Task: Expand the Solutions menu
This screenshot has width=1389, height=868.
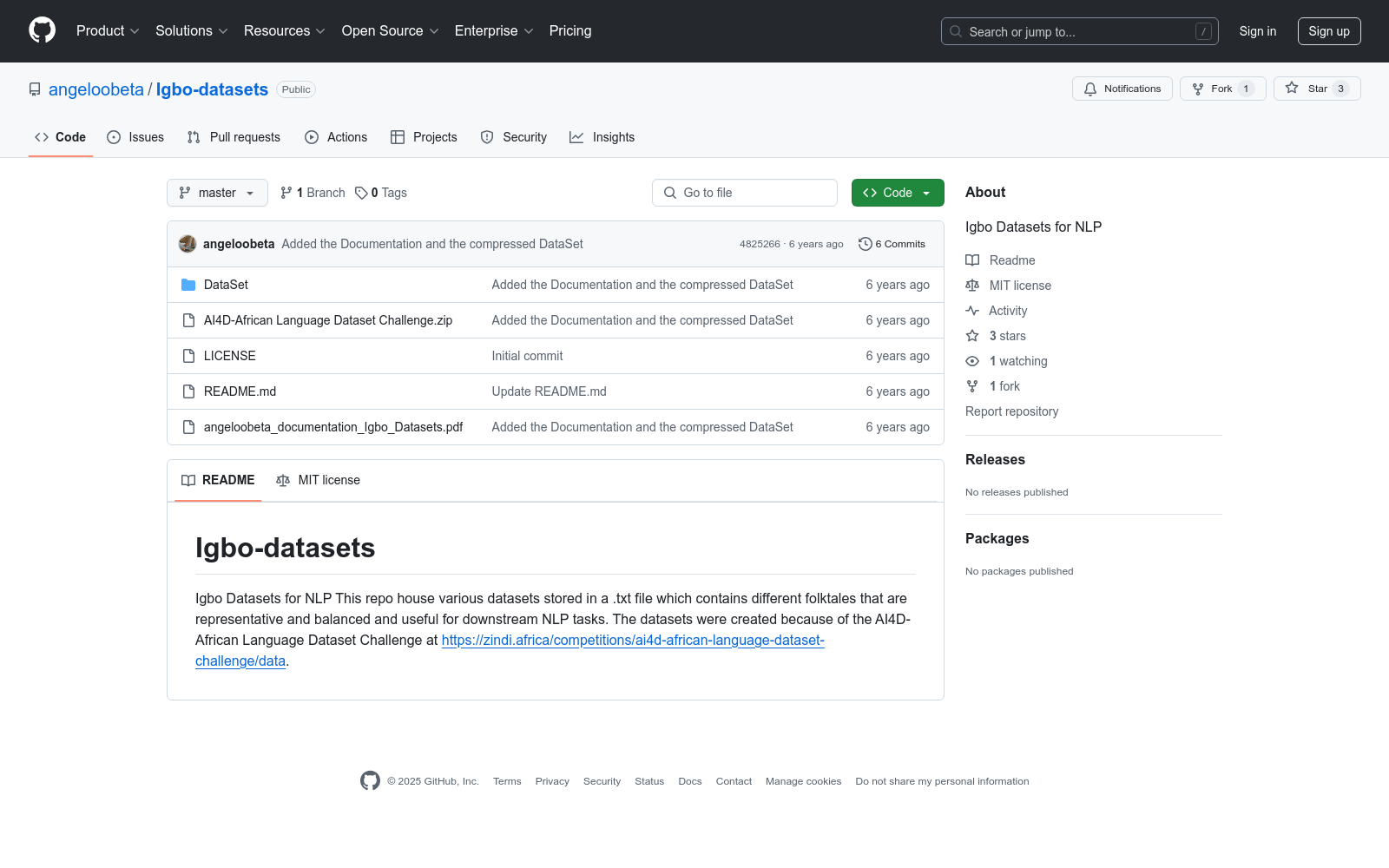Action: pyautogui.click(x=192, y=30)
